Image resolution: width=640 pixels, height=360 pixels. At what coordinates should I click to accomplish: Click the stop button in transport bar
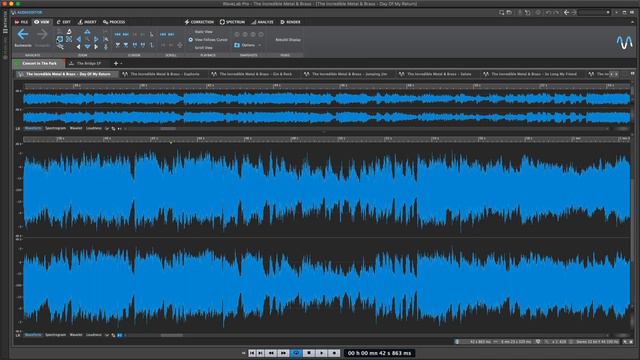coord(309,353)
